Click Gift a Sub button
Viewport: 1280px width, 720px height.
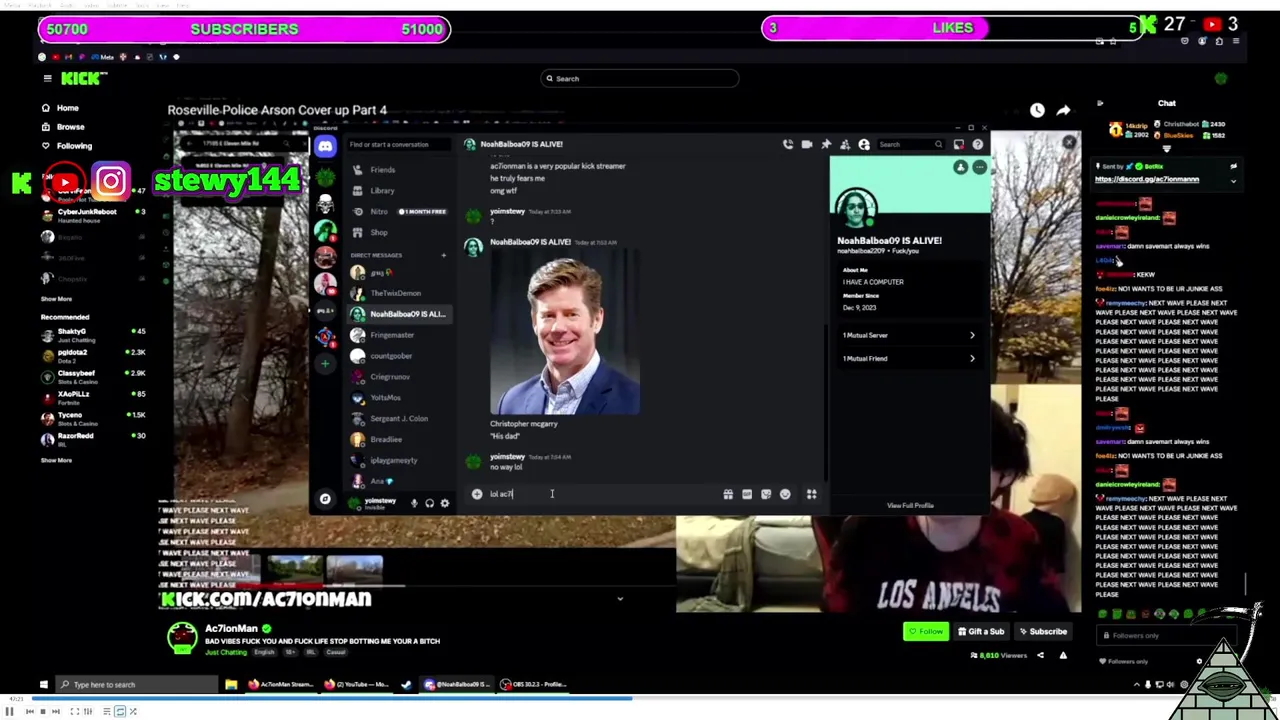point(980,631)
